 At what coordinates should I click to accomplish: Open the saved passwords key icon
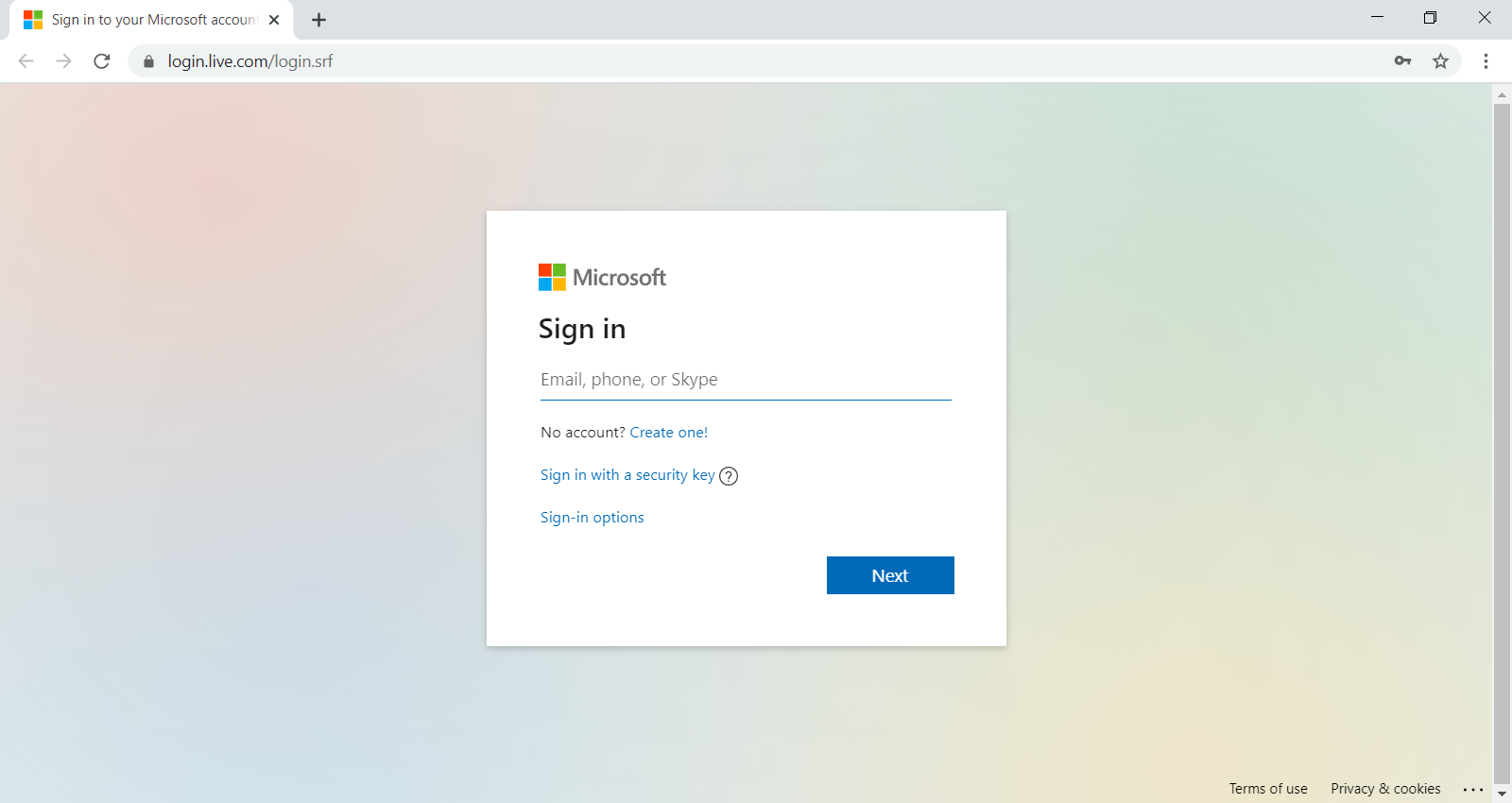[x=1402, y=61]
